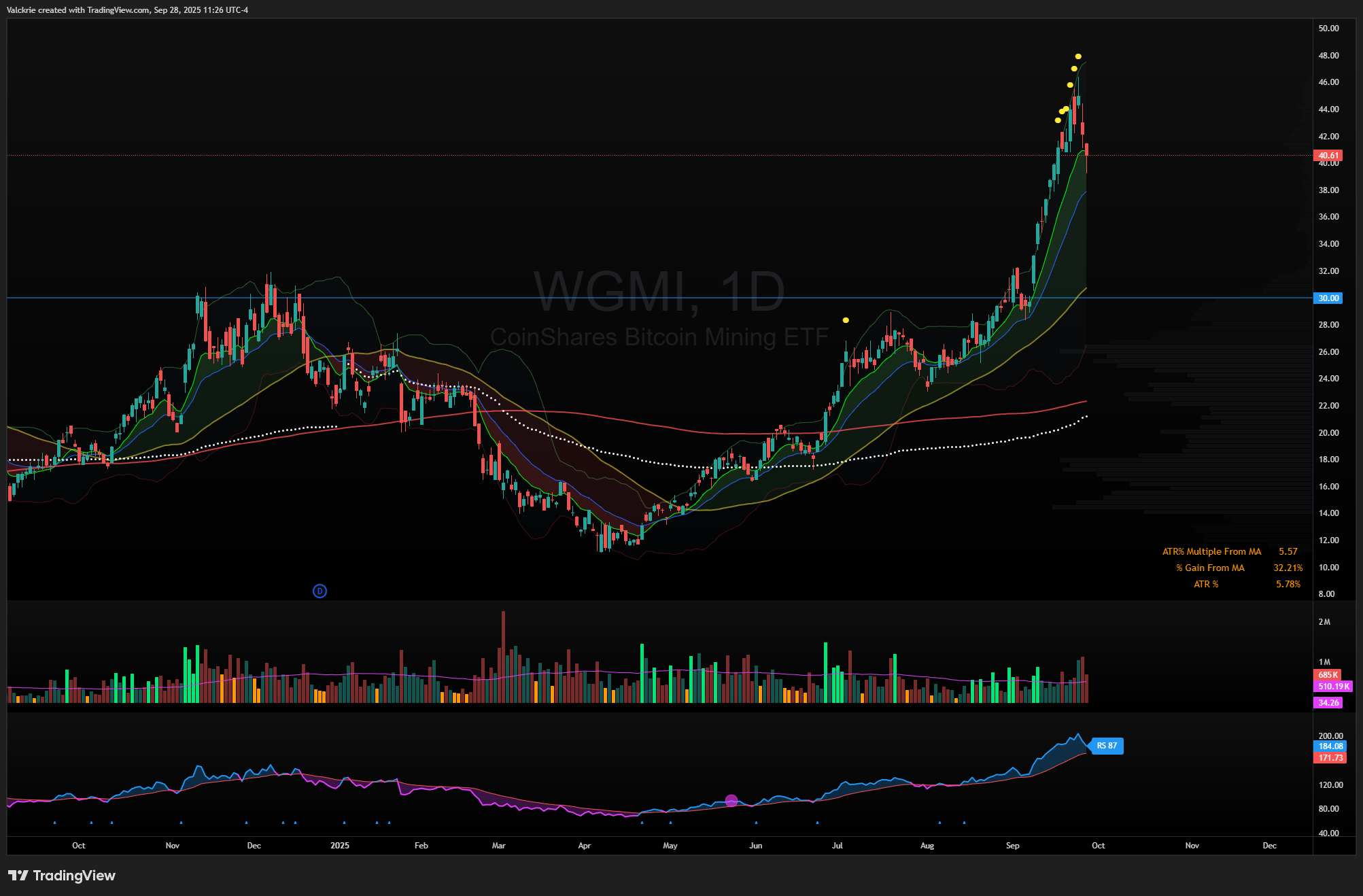
Task: Click the ATR% Multiple From MA text
Action: point(1211,552)
